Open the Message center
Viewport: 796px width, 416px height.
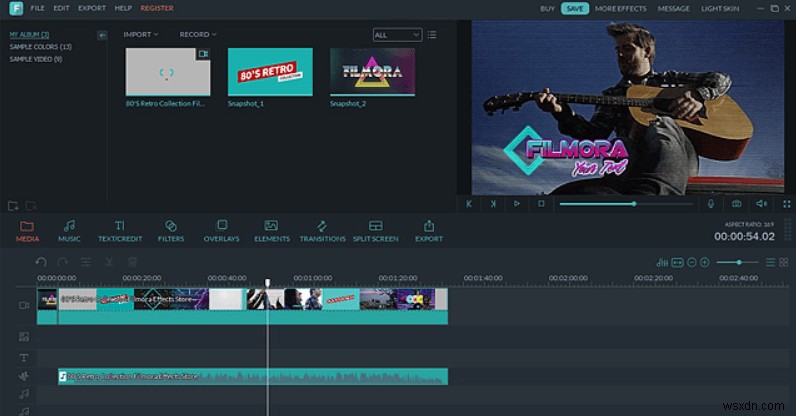(x=674, y=9)
